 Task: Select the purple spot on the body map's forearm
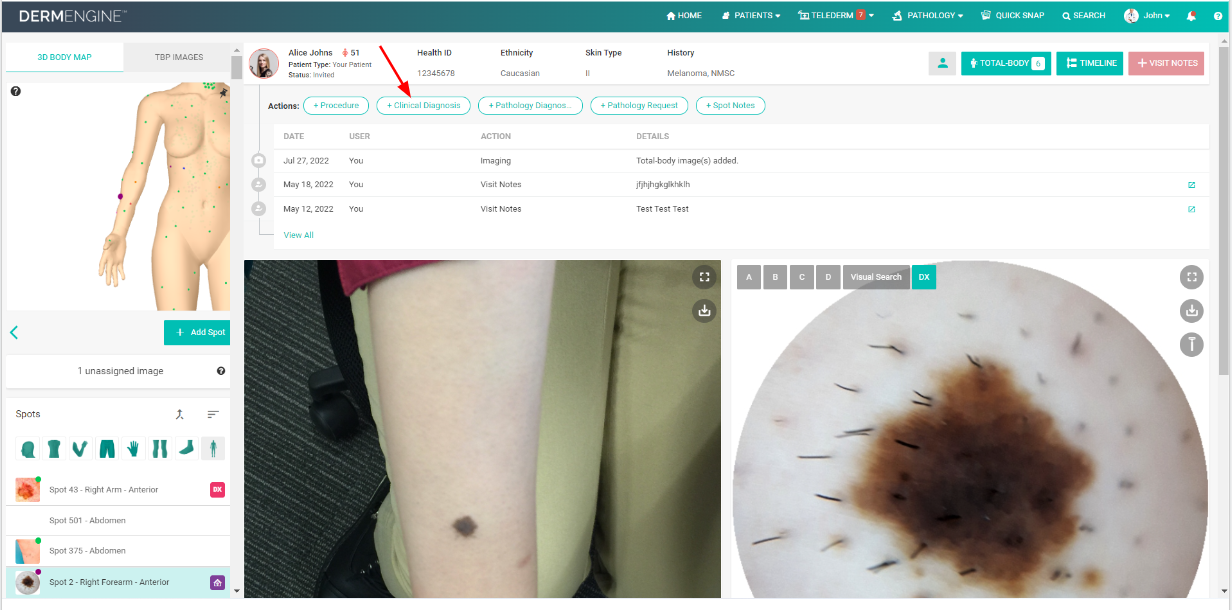point(120,197)
